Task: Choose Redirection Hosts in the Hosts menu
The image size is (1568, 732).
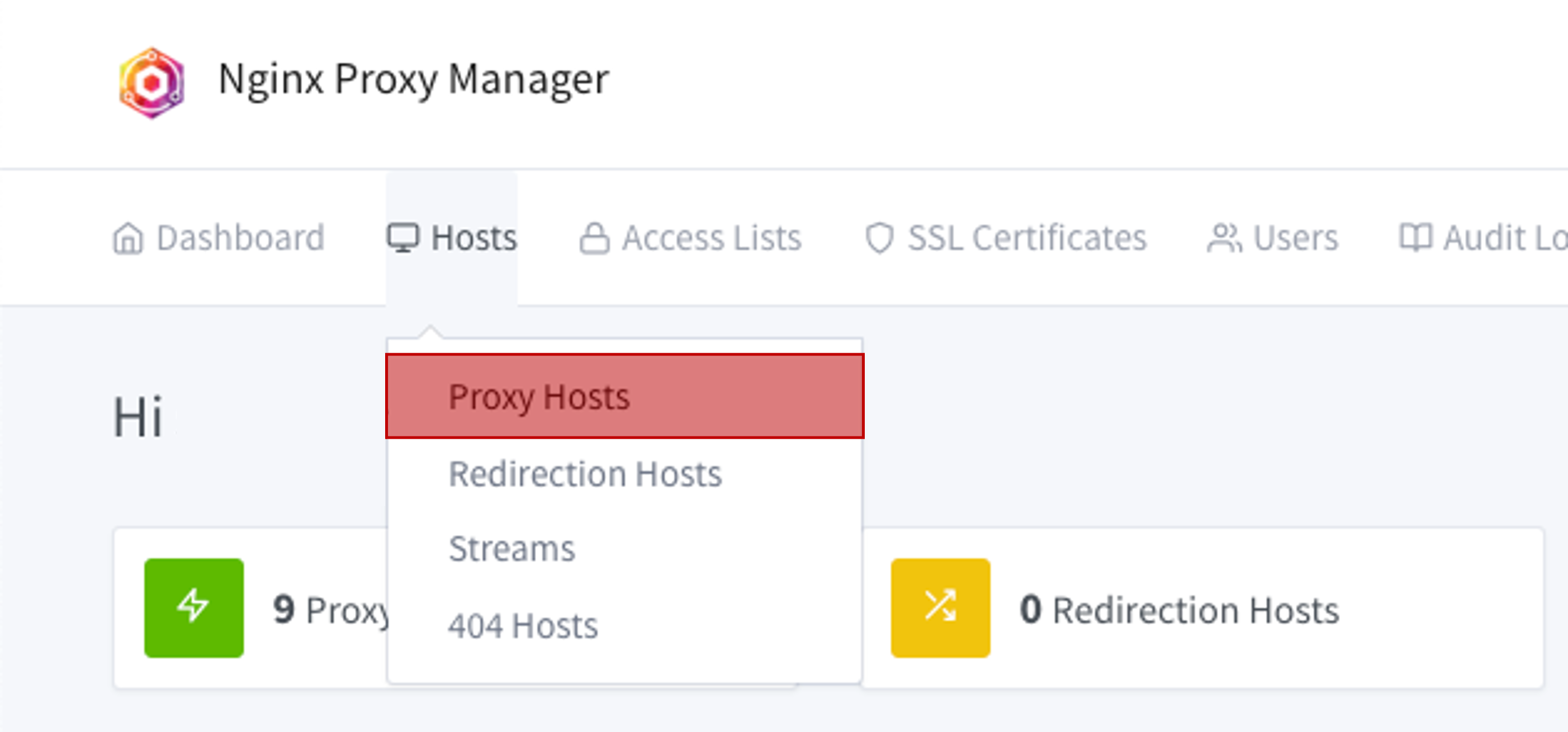Action: tap(584, 474)
